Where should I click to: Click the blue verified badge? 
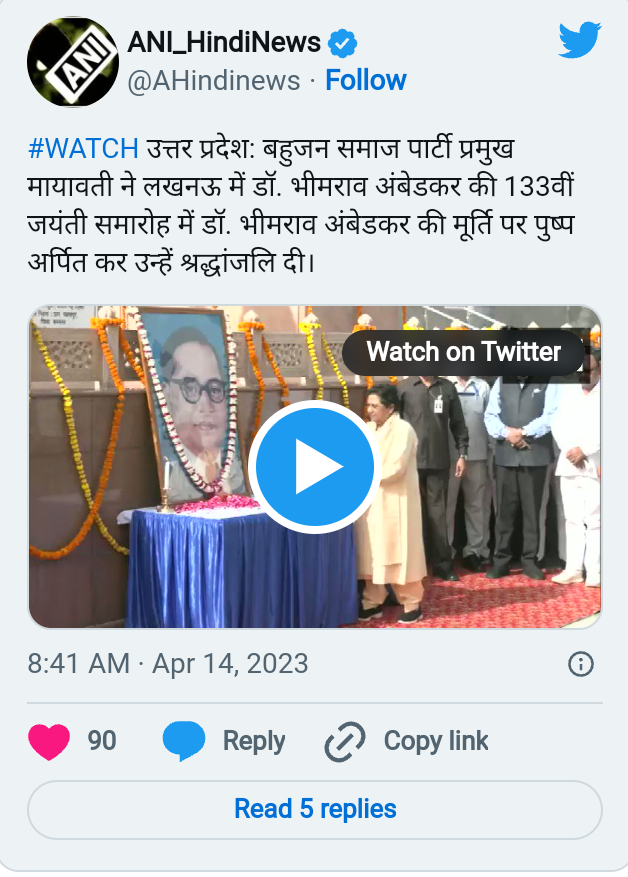click(x=342, y=44)
